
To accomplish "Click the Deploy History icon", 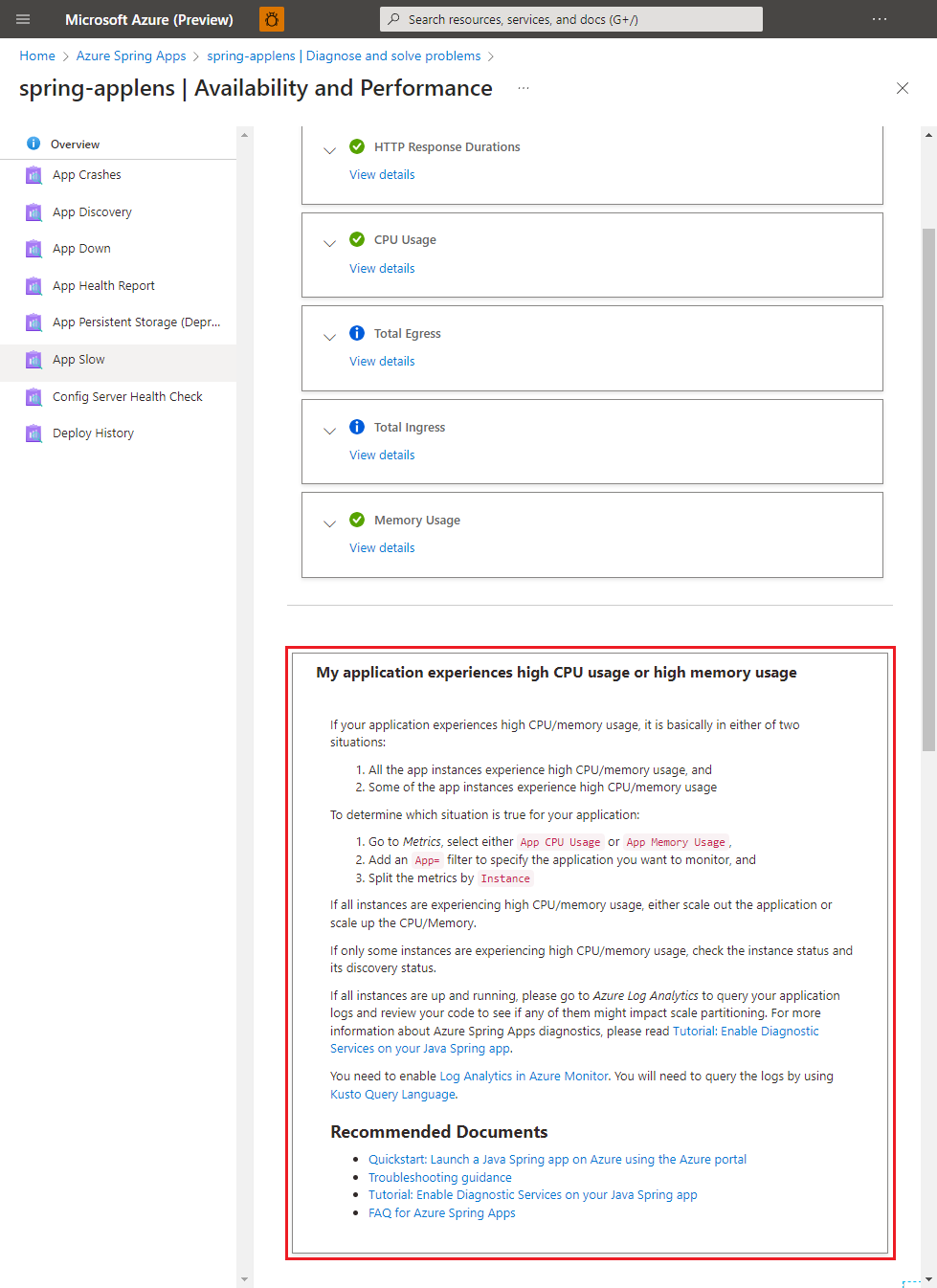I will click(33, 433).
